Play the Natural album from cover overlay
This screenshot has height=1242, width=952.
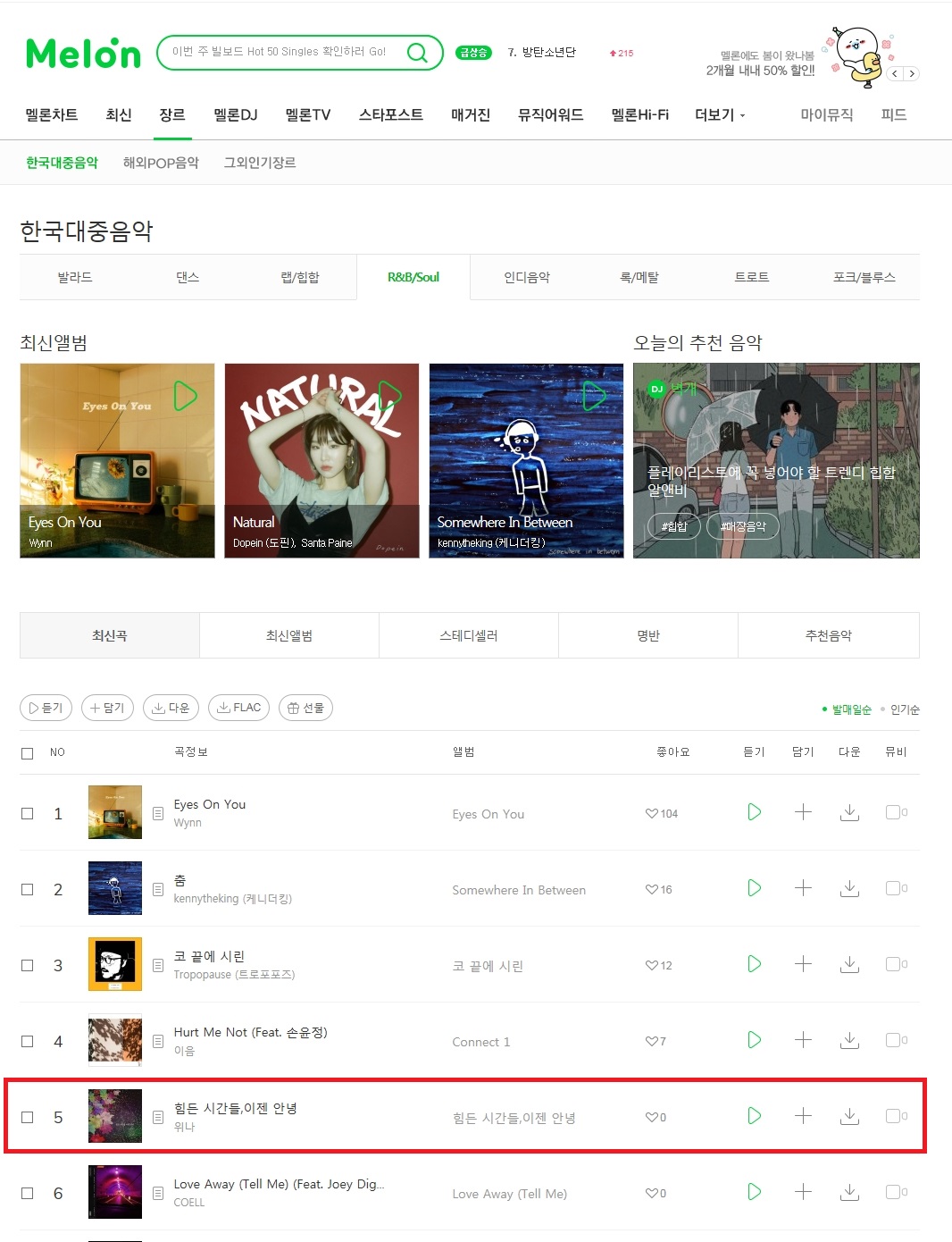click(389, 395)
